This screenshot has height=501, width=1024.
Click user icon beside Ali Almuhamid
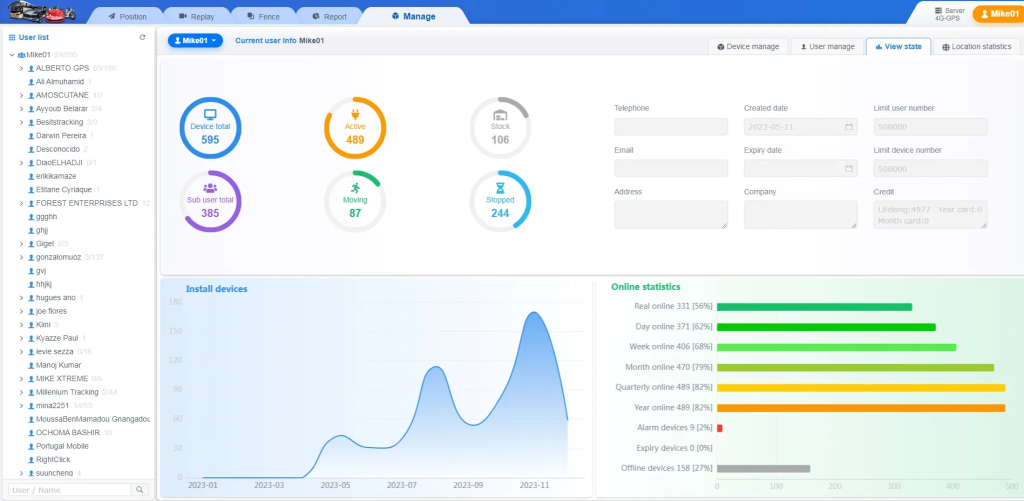click(31, 82)
